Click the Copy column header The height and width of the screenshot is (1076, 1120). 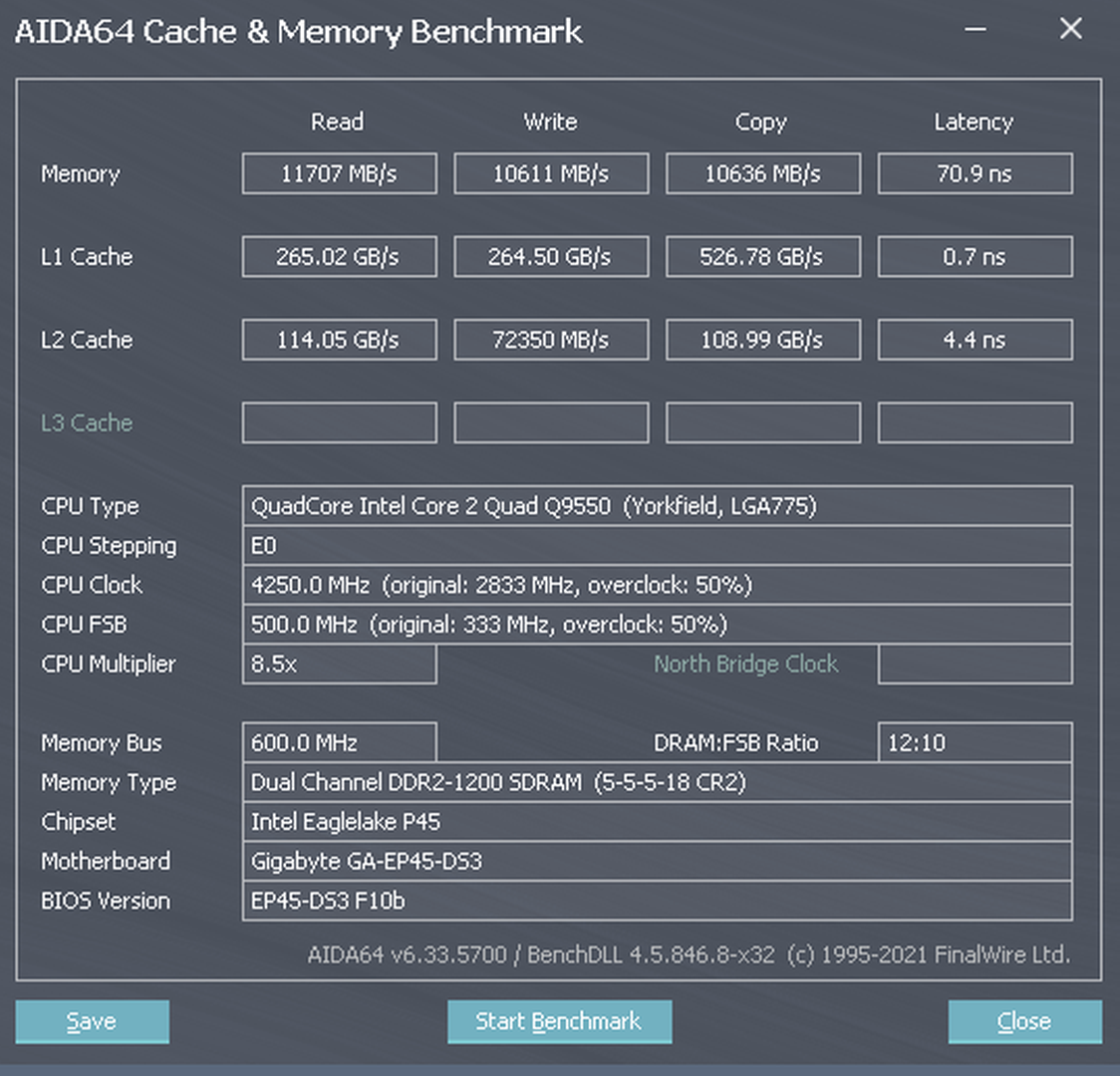761,123
